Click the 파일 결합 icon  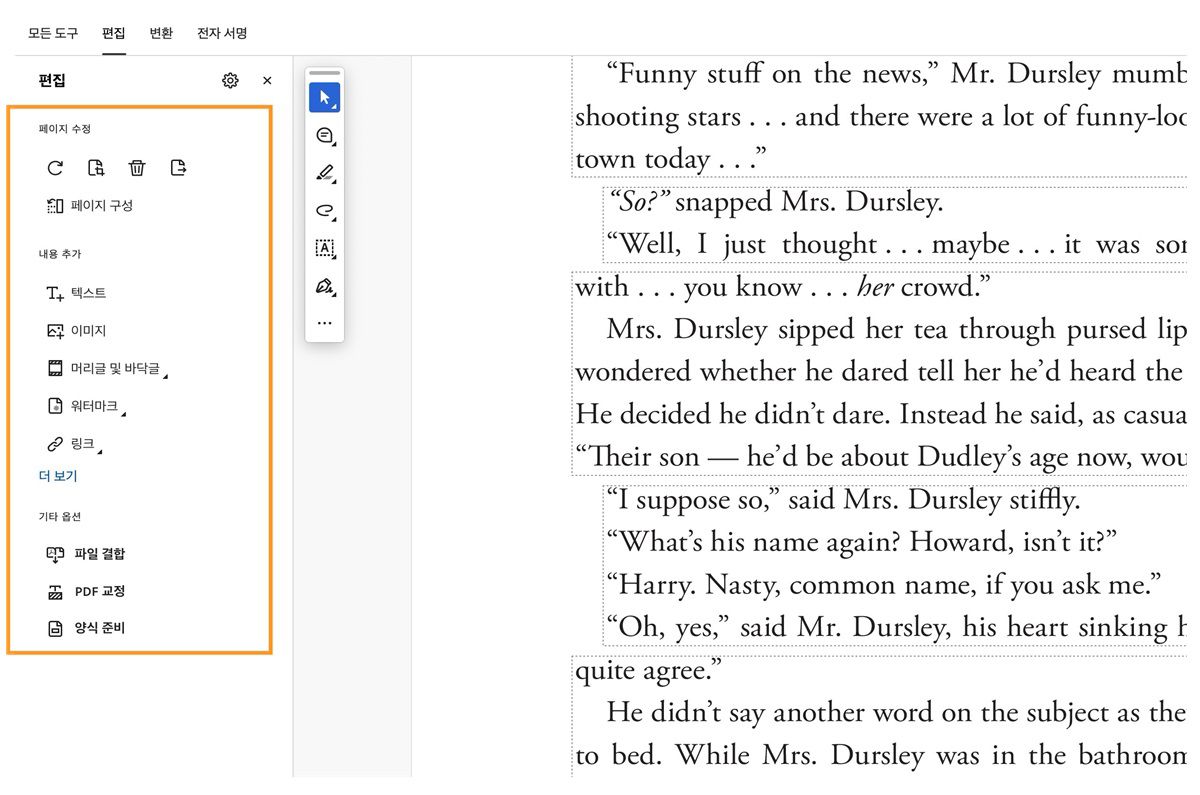[x=55, y=554]
